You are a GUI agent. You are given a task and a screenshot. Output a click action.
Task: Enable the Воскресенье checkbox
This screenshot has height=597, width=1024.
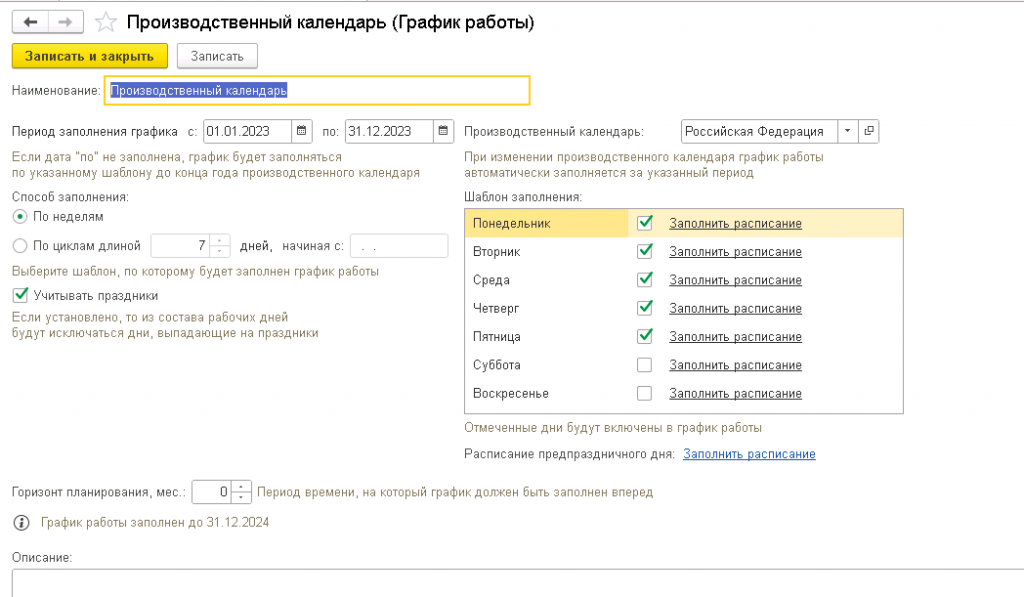[x=645, y=393]
